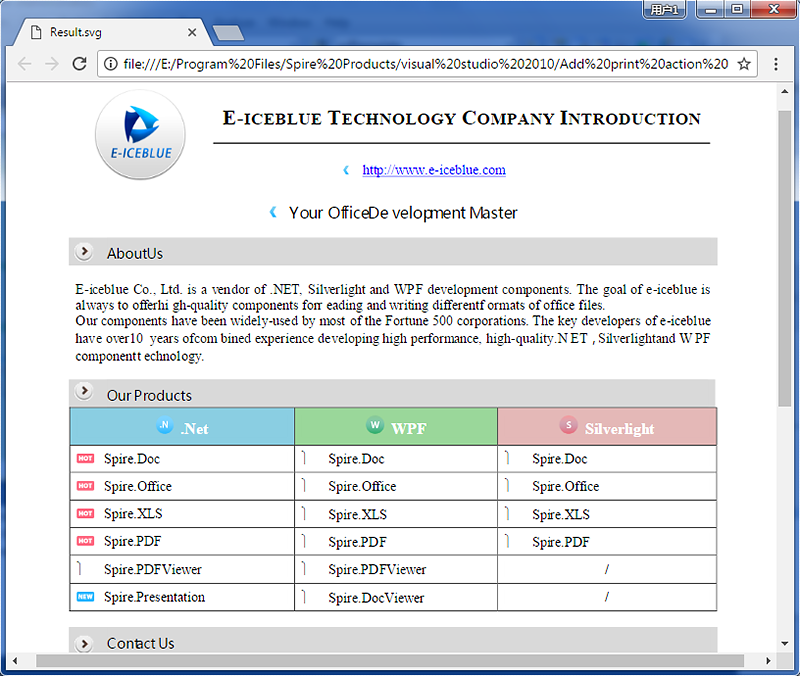800x676 pixels.
Task: Click the horizontal scrollbar left arrow
Action: (15, 661)
